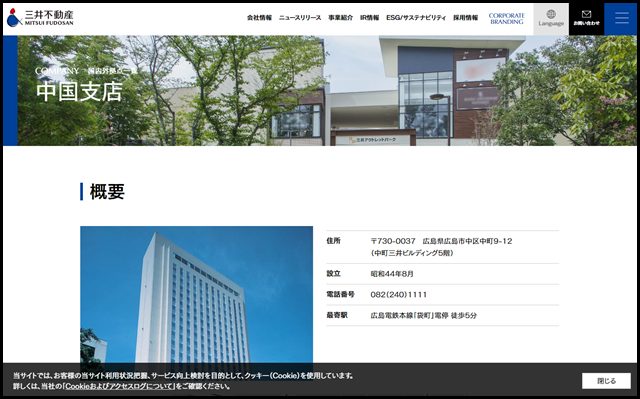Open the Language globe selector
Viewport: 640px width, 399px height.
(x=551, y=19)
